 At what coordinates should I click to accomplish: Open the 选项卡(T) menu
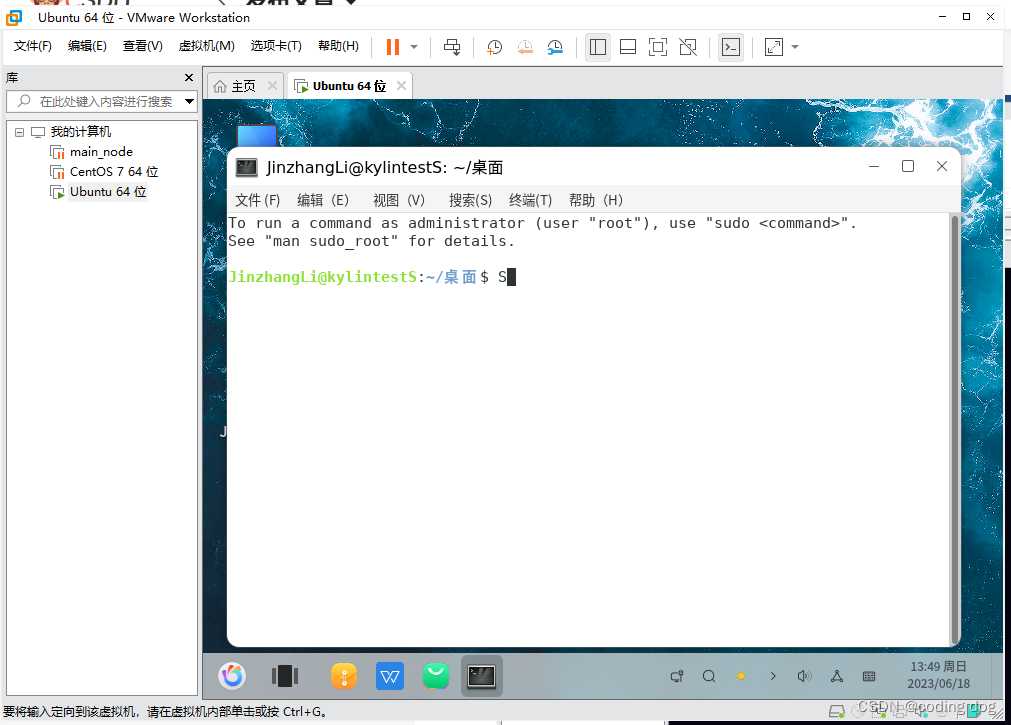click(276, 46)
